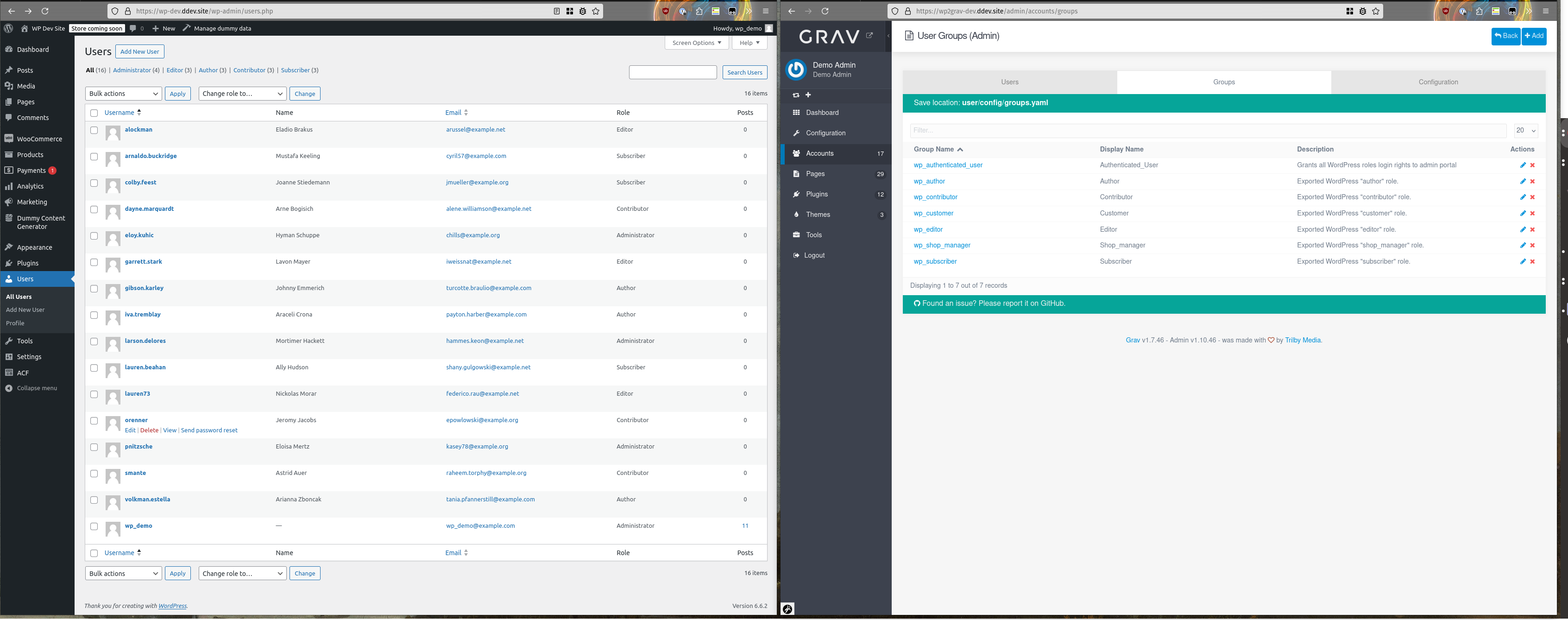Expand the Change role to dropdown in Users
1568x620 pixels.
[240, 93]
